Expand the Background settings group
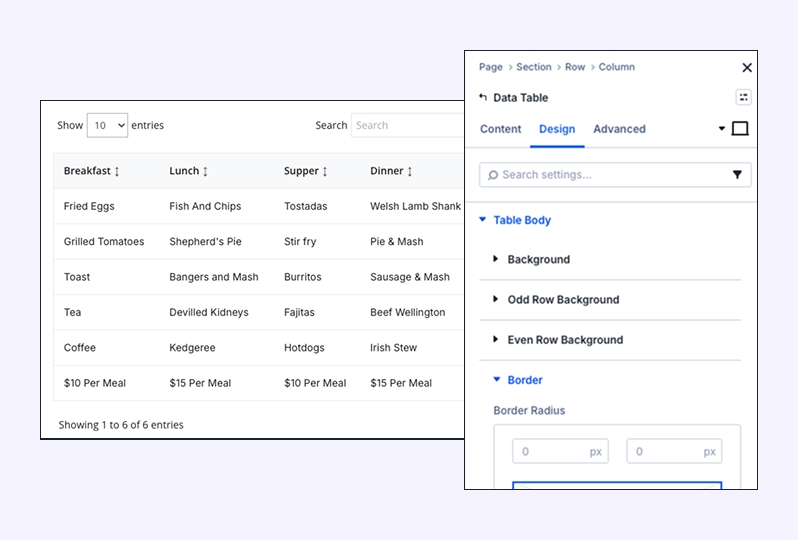The width and height of the screenshot is (798, 540). (x=496, y=260)
